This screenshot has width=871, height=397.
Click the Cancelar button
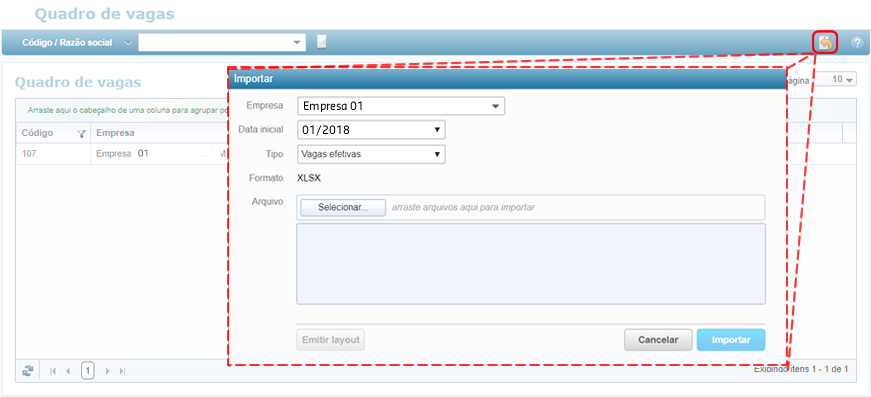tap(658, 340)
